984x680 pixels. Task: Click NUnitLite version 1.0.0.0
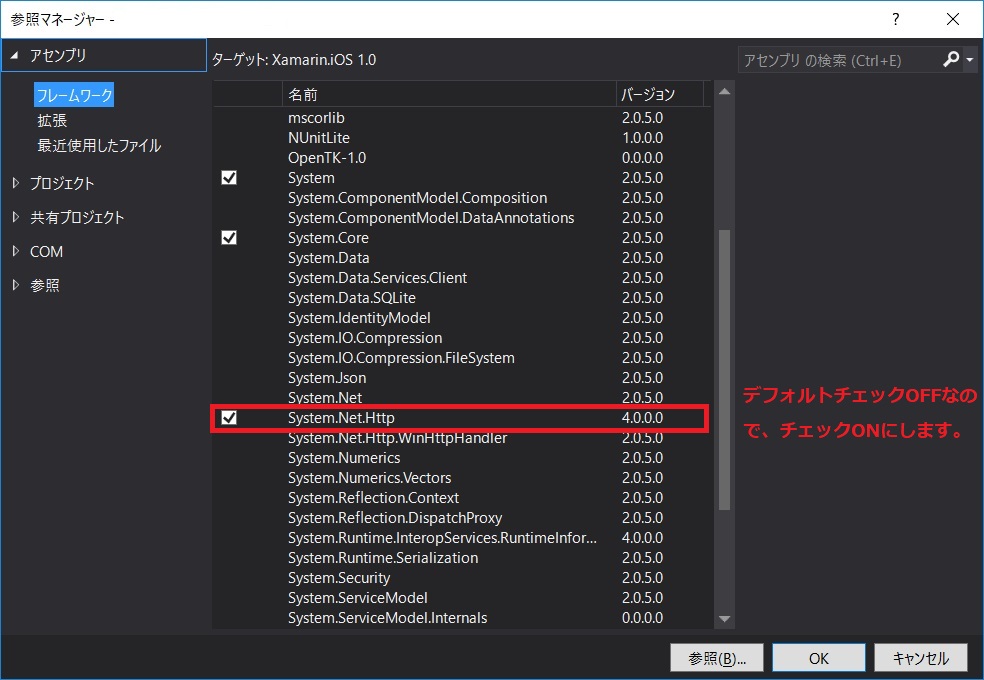(642, 138)
